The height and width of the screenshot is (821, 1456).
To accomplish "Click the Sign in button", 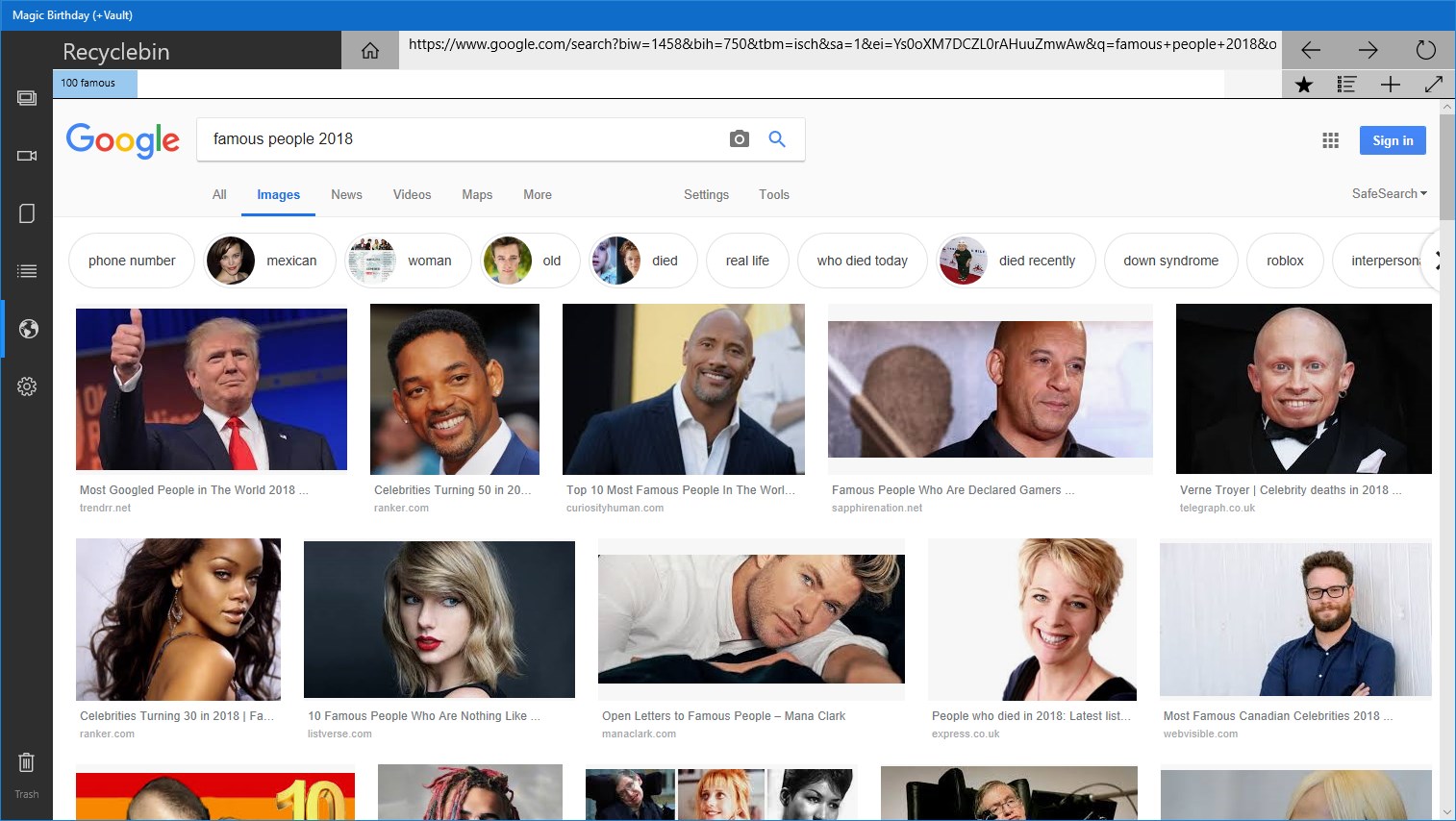I will (x=1393, y=140).
